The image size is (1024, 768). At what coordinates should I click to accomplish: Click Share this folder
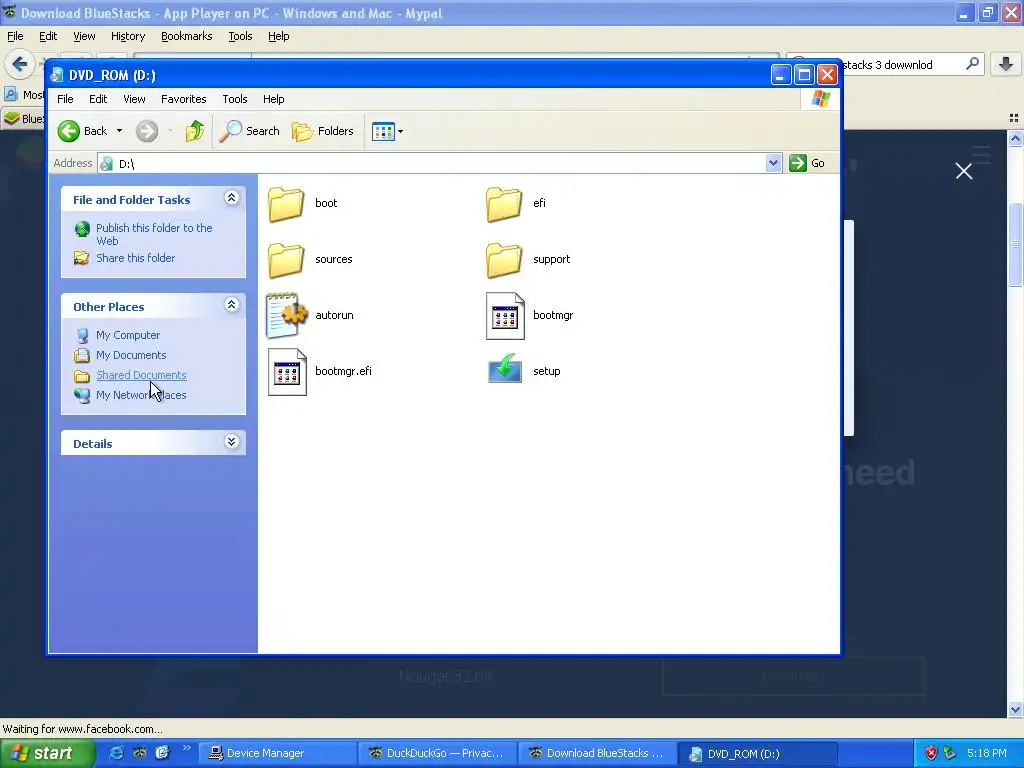point(136,258)
